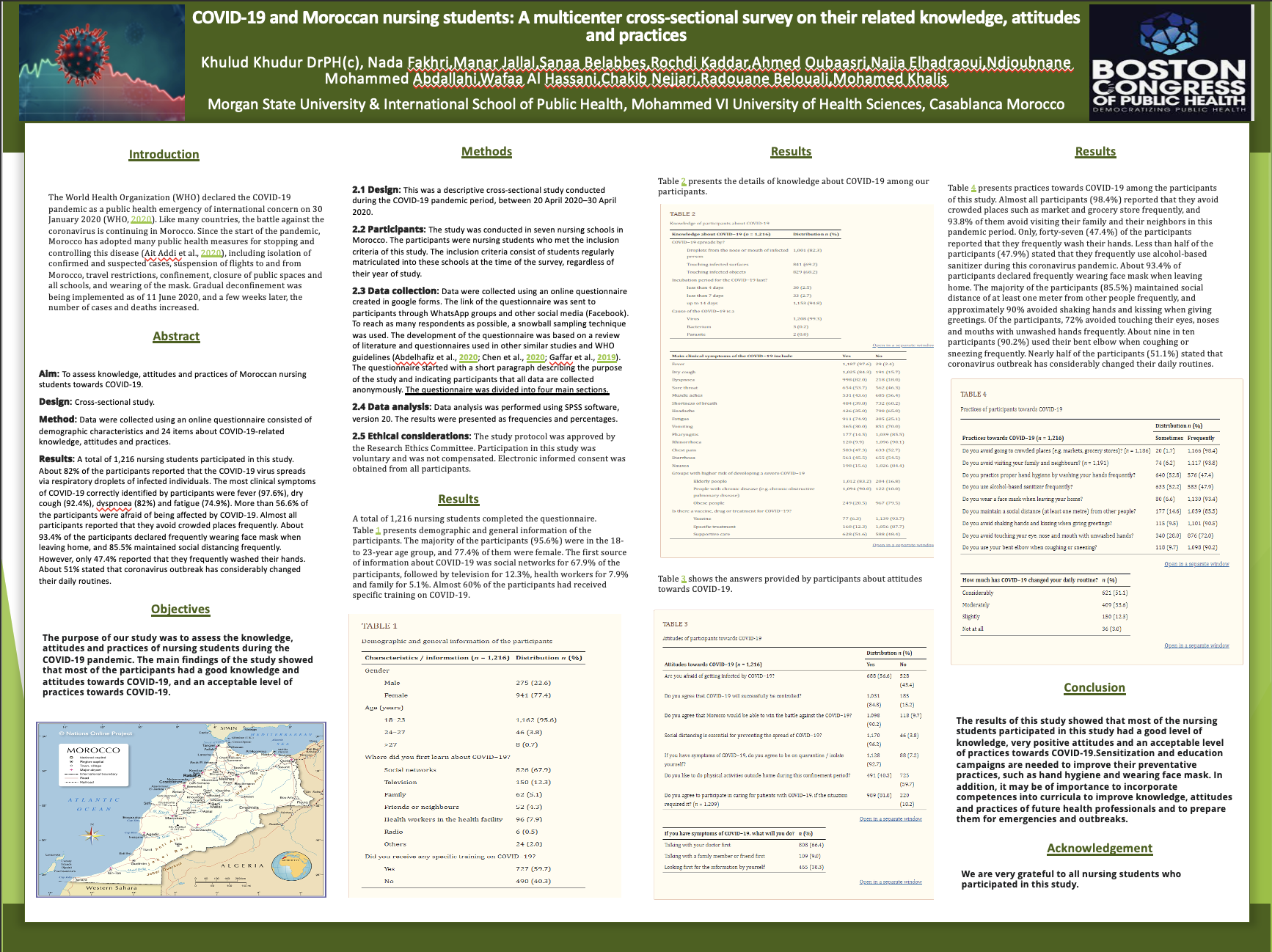Select the 2.2 Participants subheading
The width and height of the screenshot is (1272, 952).
point(389,229)
